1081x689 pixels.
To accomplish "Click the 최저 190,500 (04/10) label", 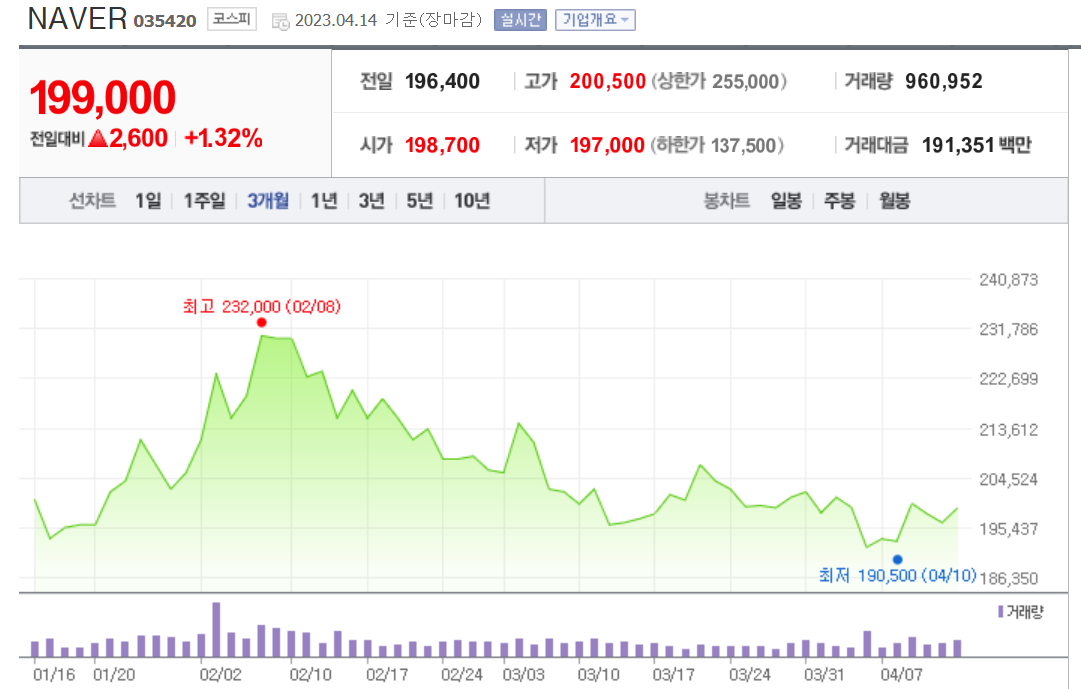I will pyautogui.click(x=898, y=575).
